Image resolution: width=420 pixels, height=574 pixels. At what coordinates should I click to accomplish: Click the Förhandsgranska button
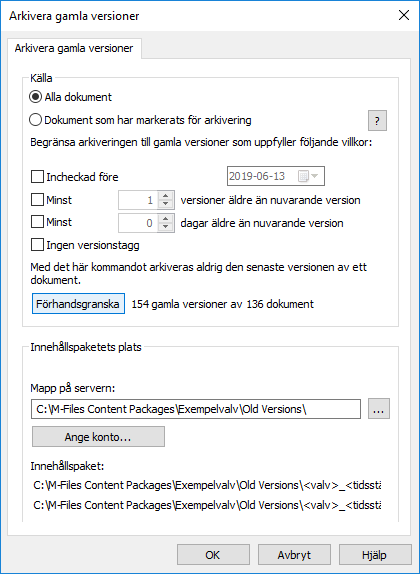click(78, 304)
